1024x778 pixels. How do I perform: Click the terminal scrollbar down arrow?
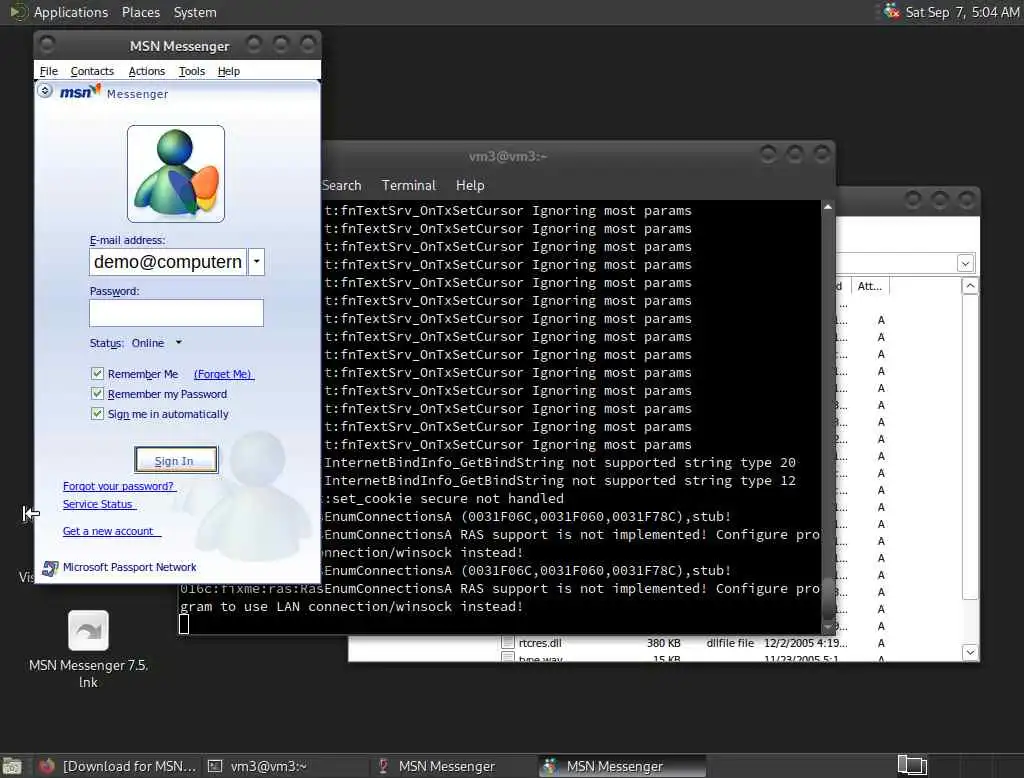click(x=827, y=627)
